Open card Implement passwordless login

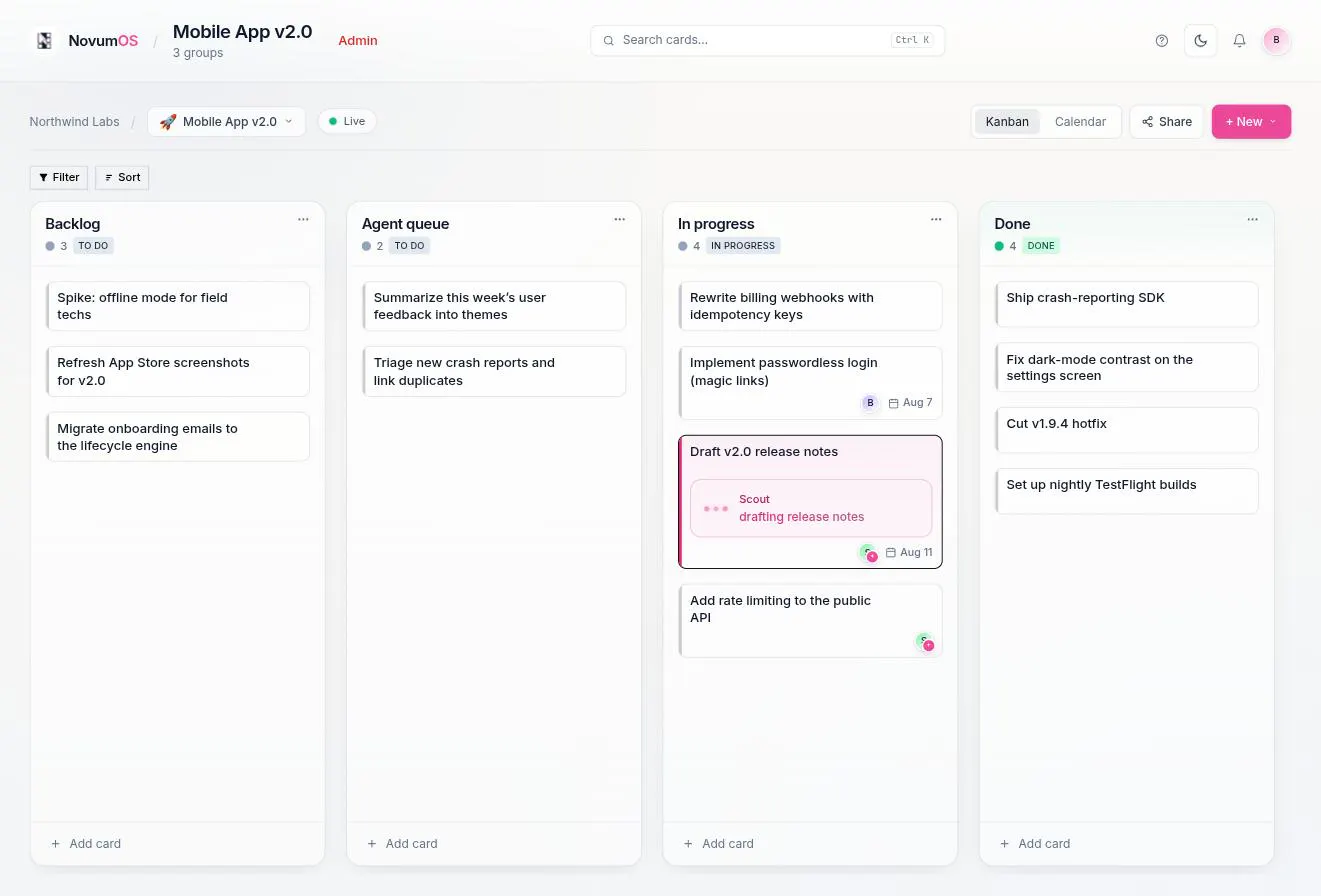click(x=810, y=383)
